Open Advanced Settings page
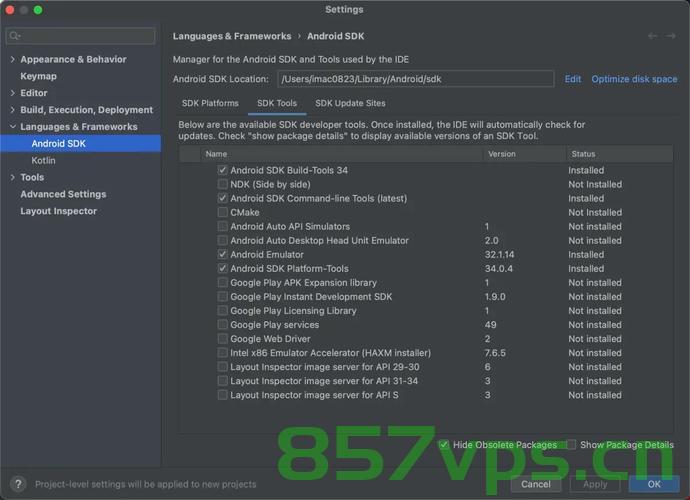This screenshot has height=500, width=690. 63,194
